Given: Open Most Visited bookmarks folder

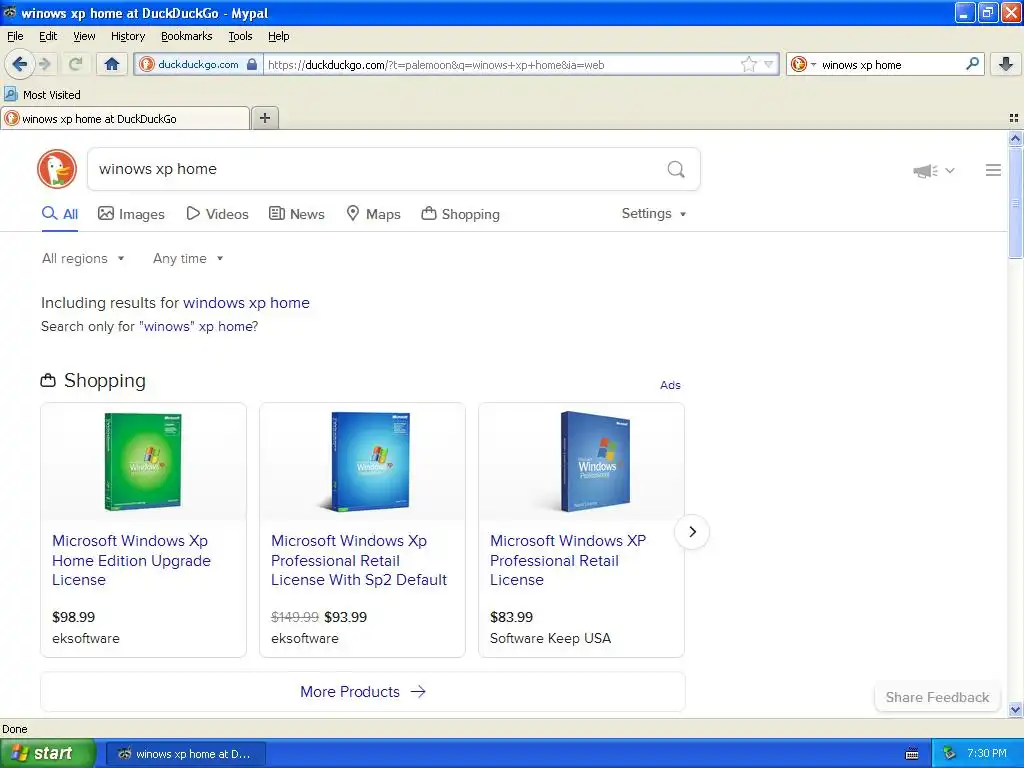Looking at the screenshot, I should coord(42,95).
